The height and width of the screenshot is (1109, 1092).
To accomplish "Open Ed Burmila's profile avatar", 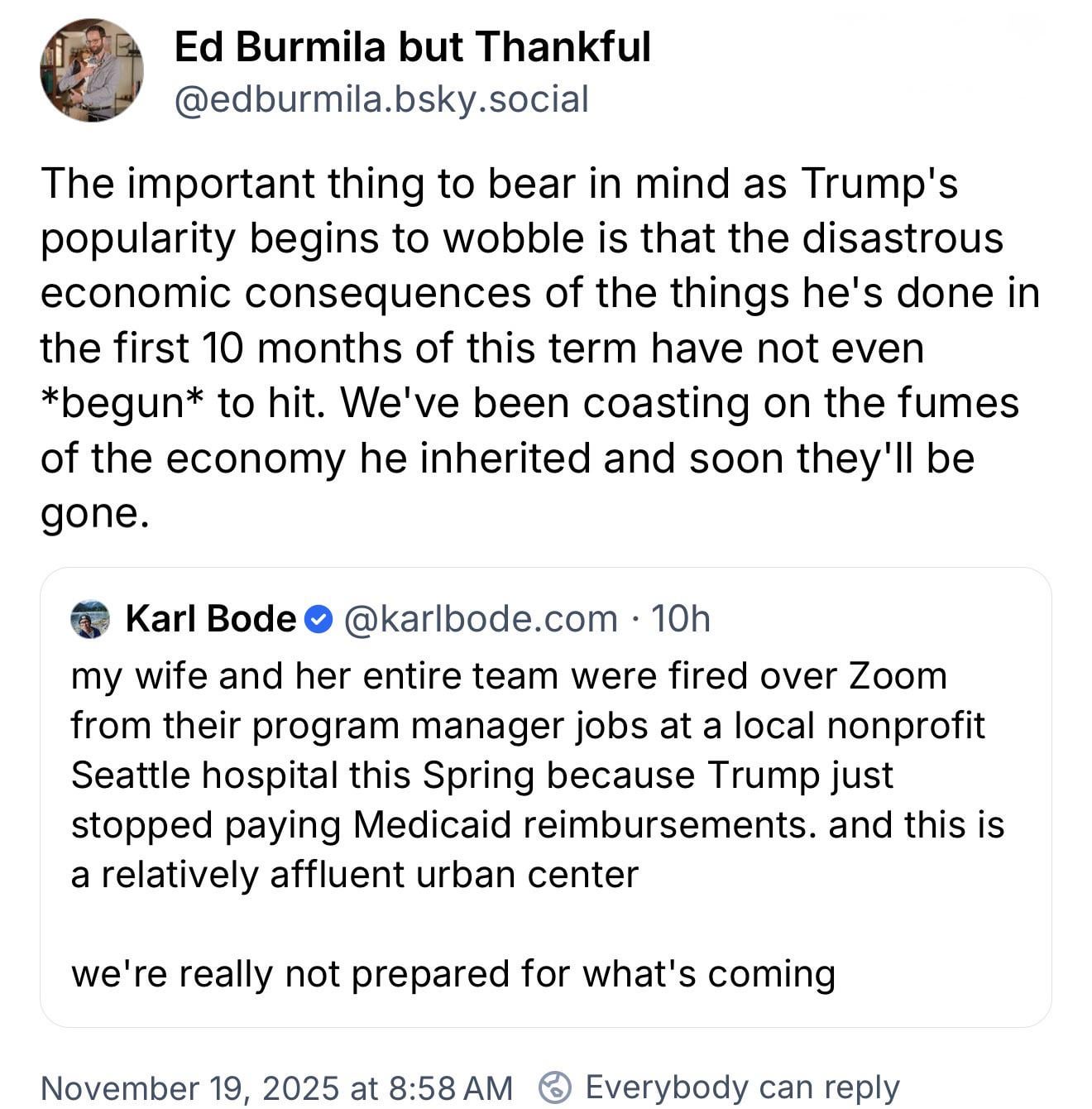I will coord(91,70).
